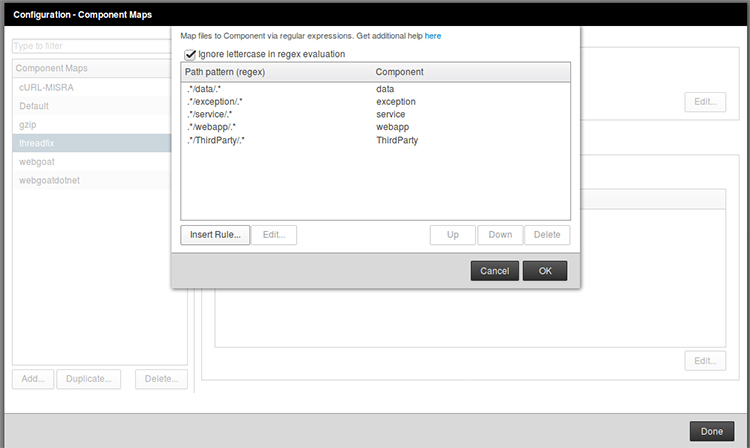Click the Add... button
750x448 pixels.
(x=33, y=379)
